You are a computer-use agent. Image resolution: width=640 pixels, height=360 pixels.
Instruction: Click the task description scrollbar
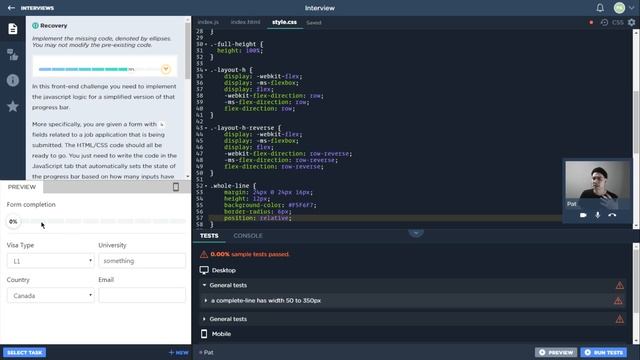(188, 51)
